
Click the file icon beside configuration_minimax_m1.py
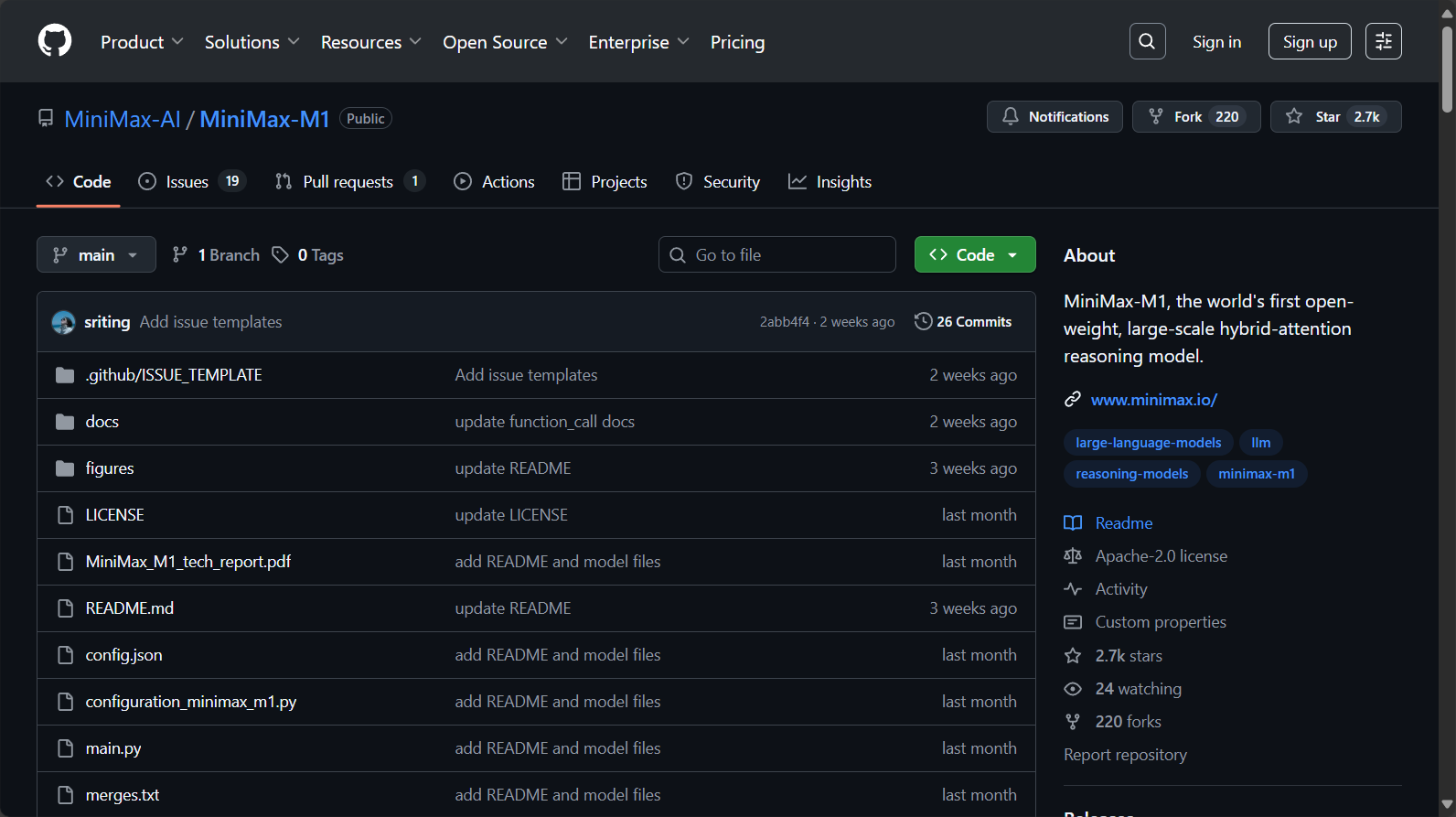(65, 702)
